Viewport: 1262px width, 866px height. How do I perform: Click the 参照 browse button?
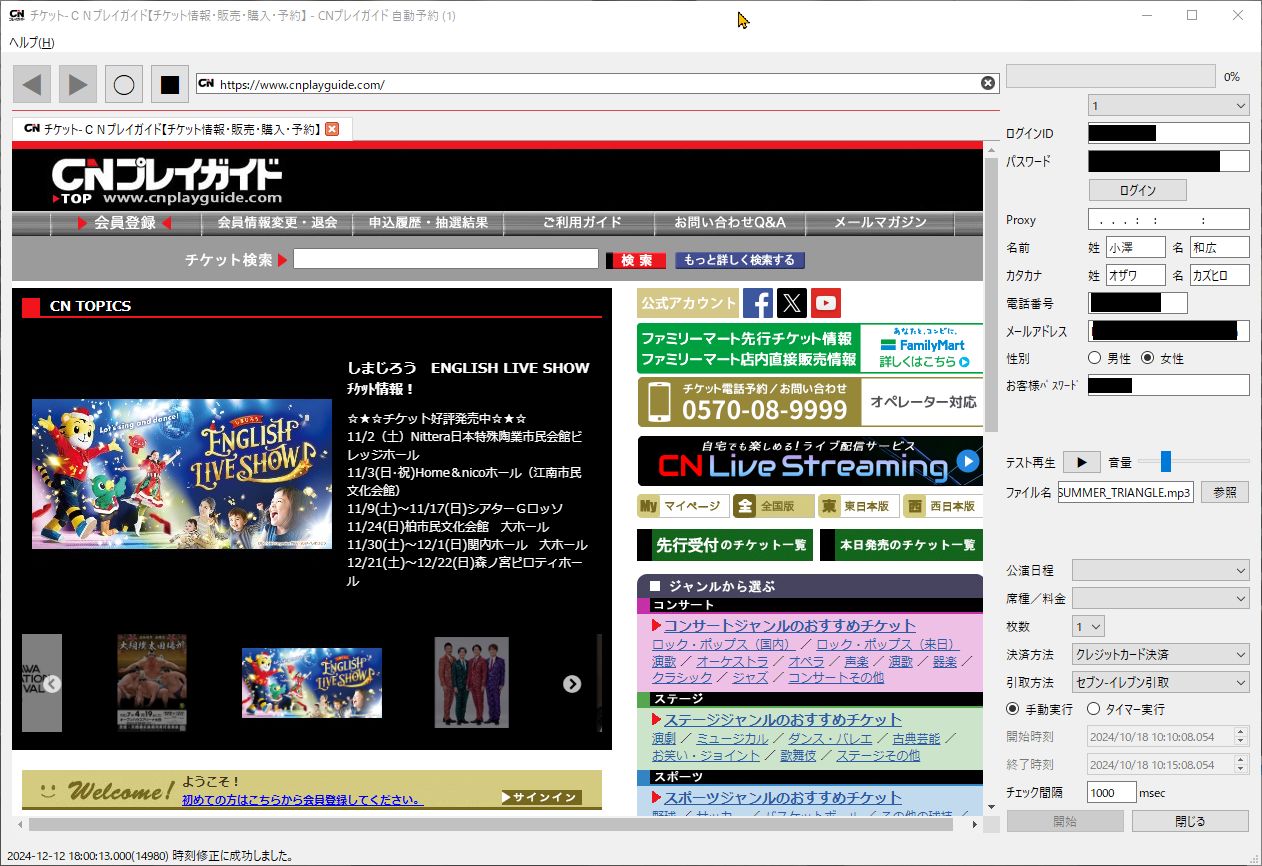click(x=1225, y=492)
